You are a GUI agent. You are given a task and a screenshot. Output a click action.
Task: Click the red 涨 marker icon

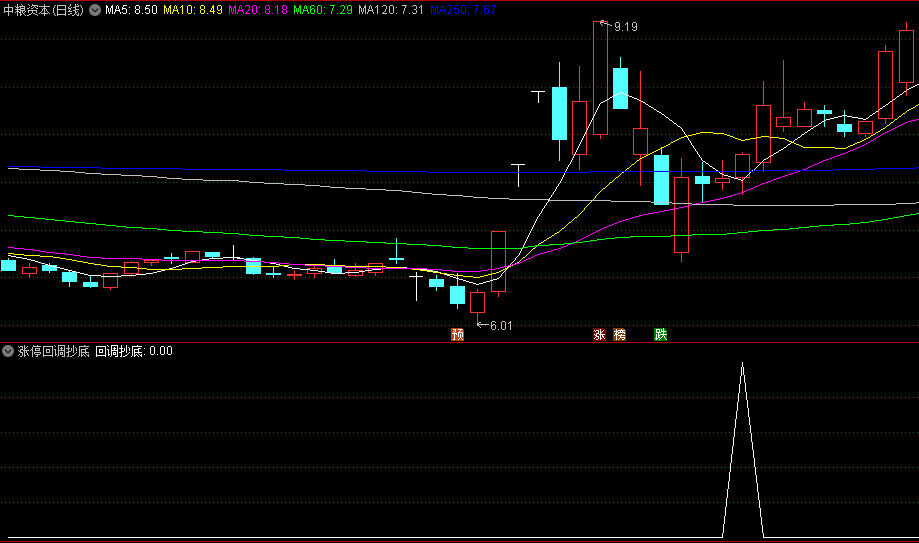(599, 334)
